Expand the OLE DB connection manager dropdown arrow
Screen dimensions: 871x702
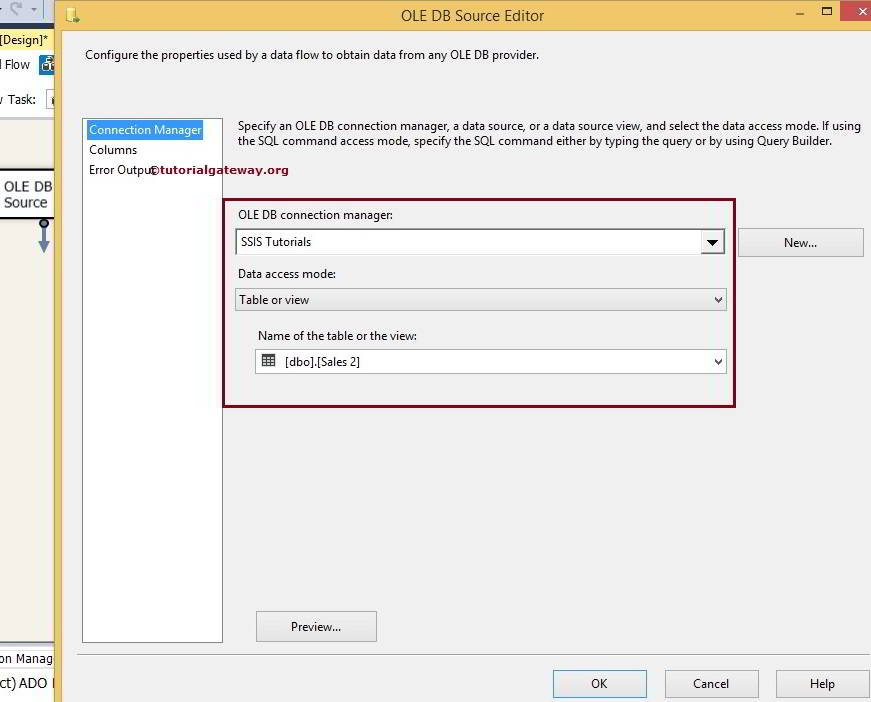point(712,242)
